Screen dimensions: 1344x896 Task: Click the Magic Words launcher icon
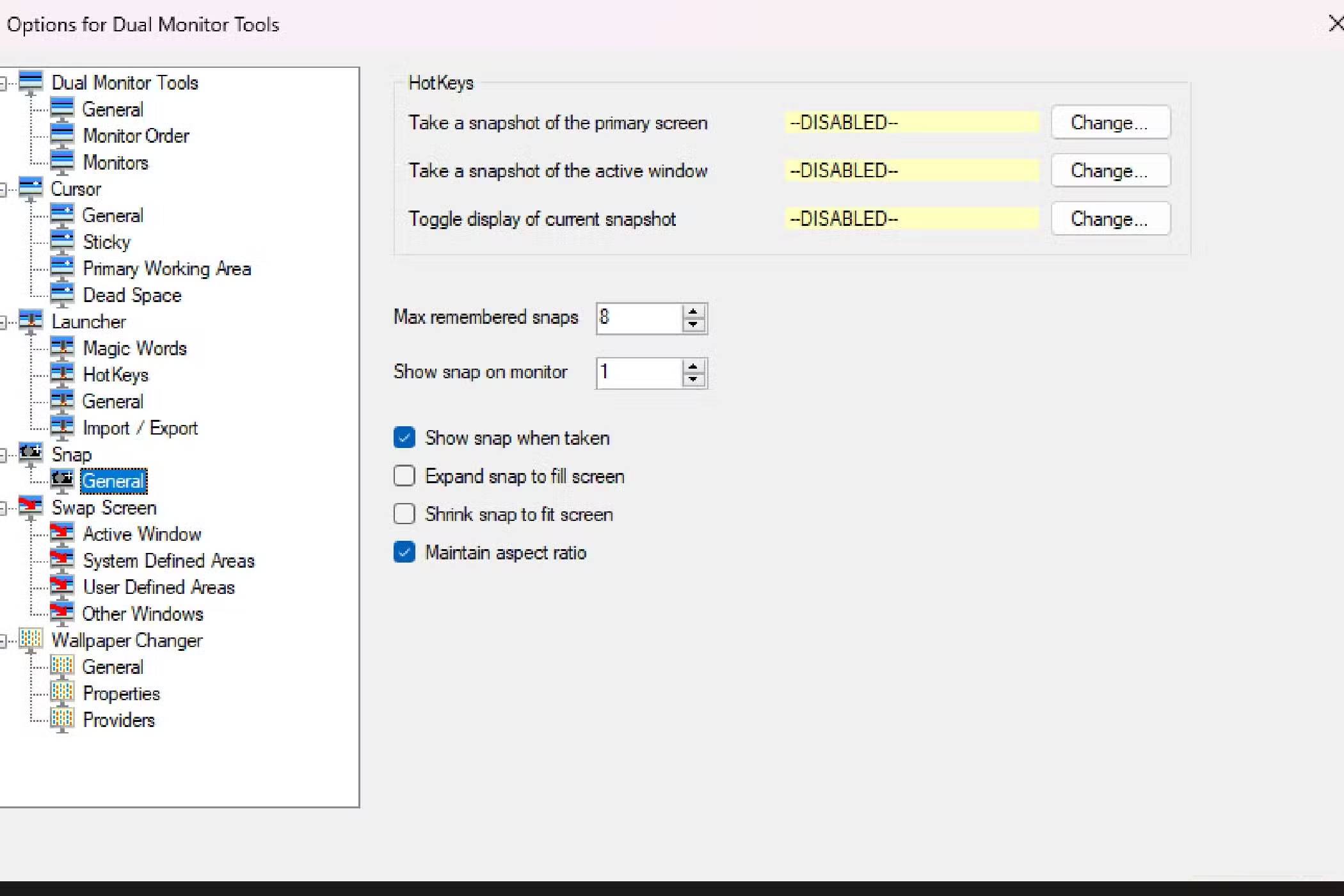point(62,348)
